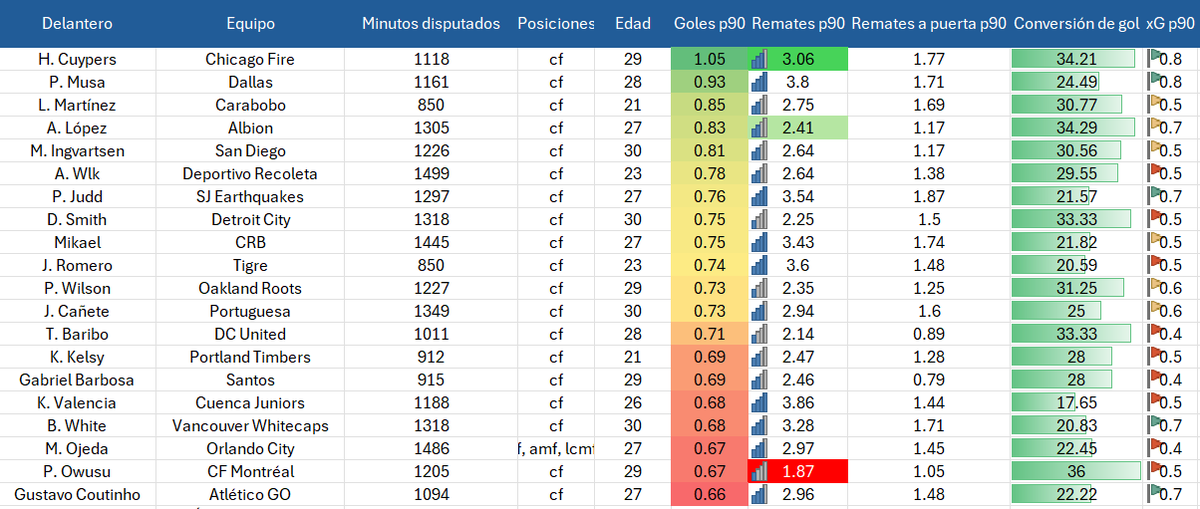Screen dimensions: 1200x509
Task: Click the Goles p90 value 1.05
Action: point(709,59)
